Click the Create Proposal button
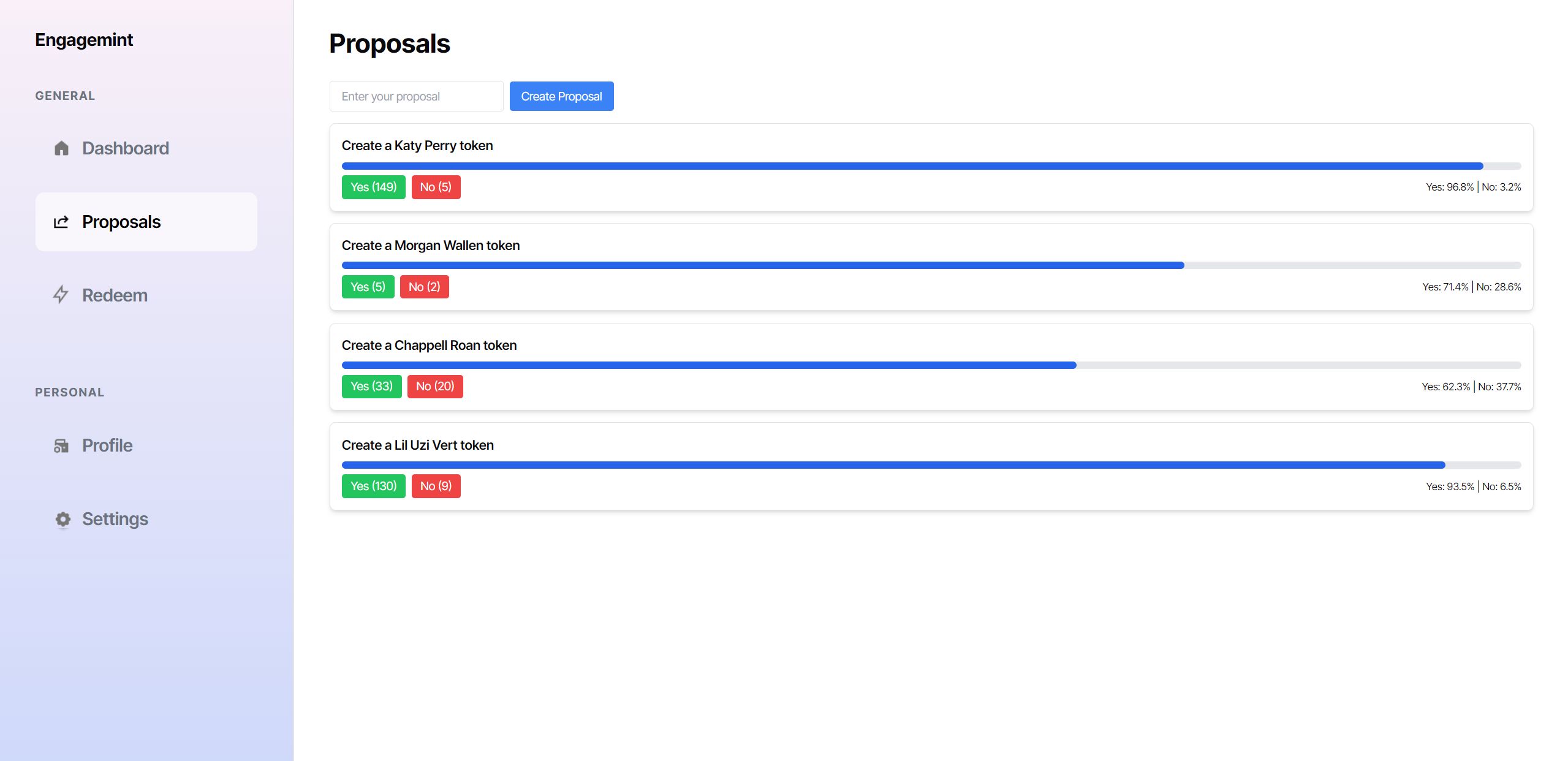 pos(561,96)
